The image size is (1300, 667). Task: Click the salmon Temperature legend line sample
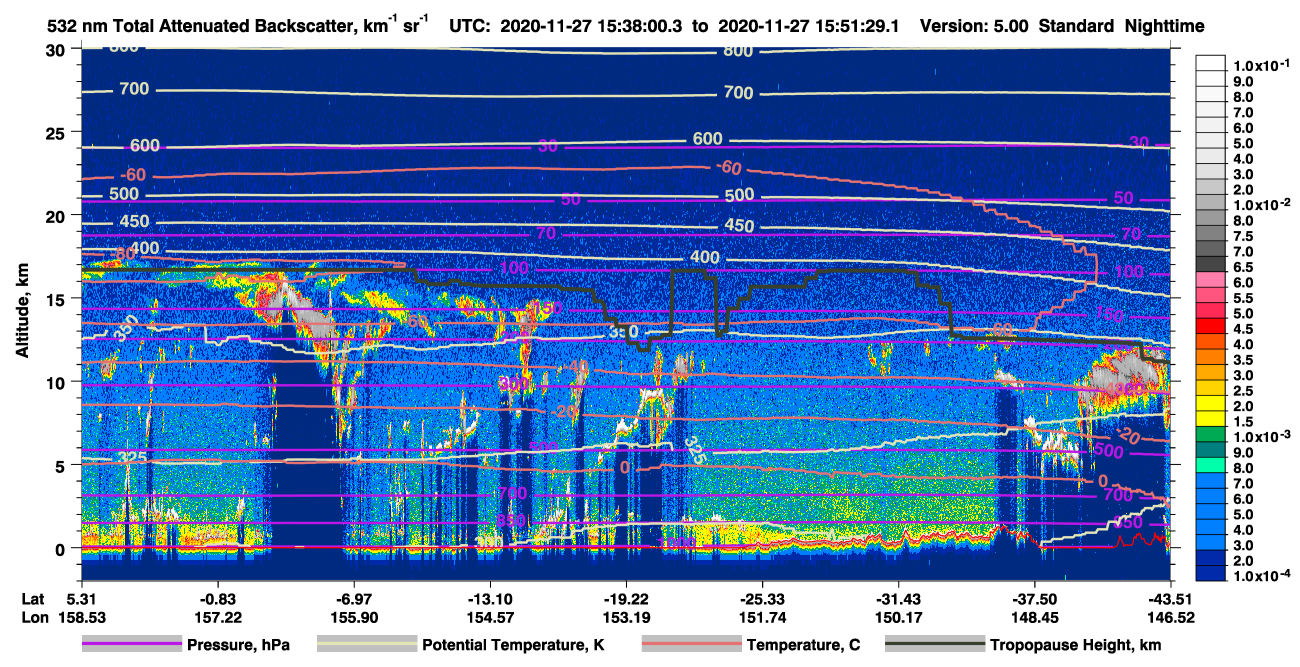click(x=690, y=645)
